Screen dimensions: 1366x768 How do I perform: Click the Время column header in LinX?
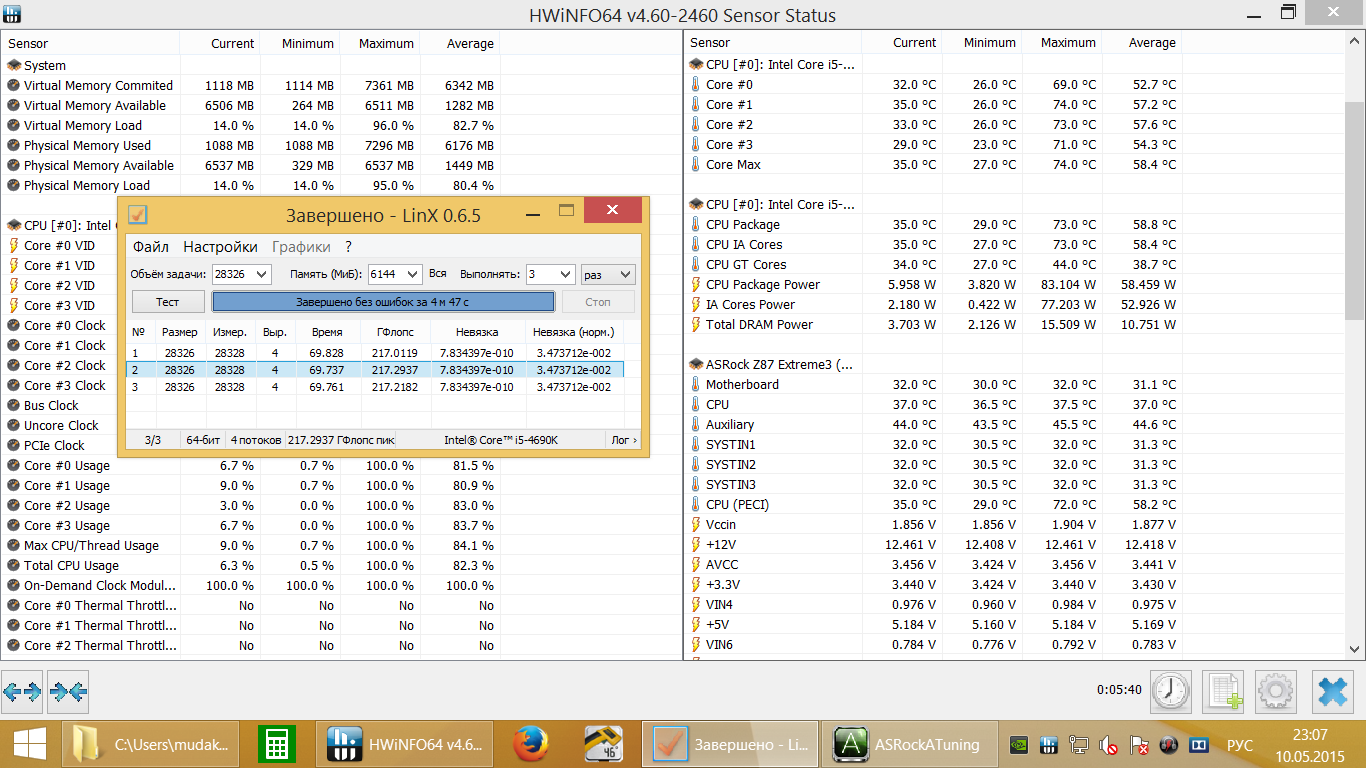[327, 332]
